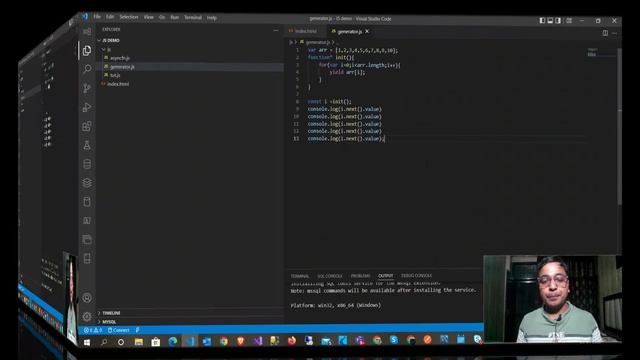The width and height of the screenshot is (640, 360).
Task: Open the Edit menu
Action: pos(110,17)
